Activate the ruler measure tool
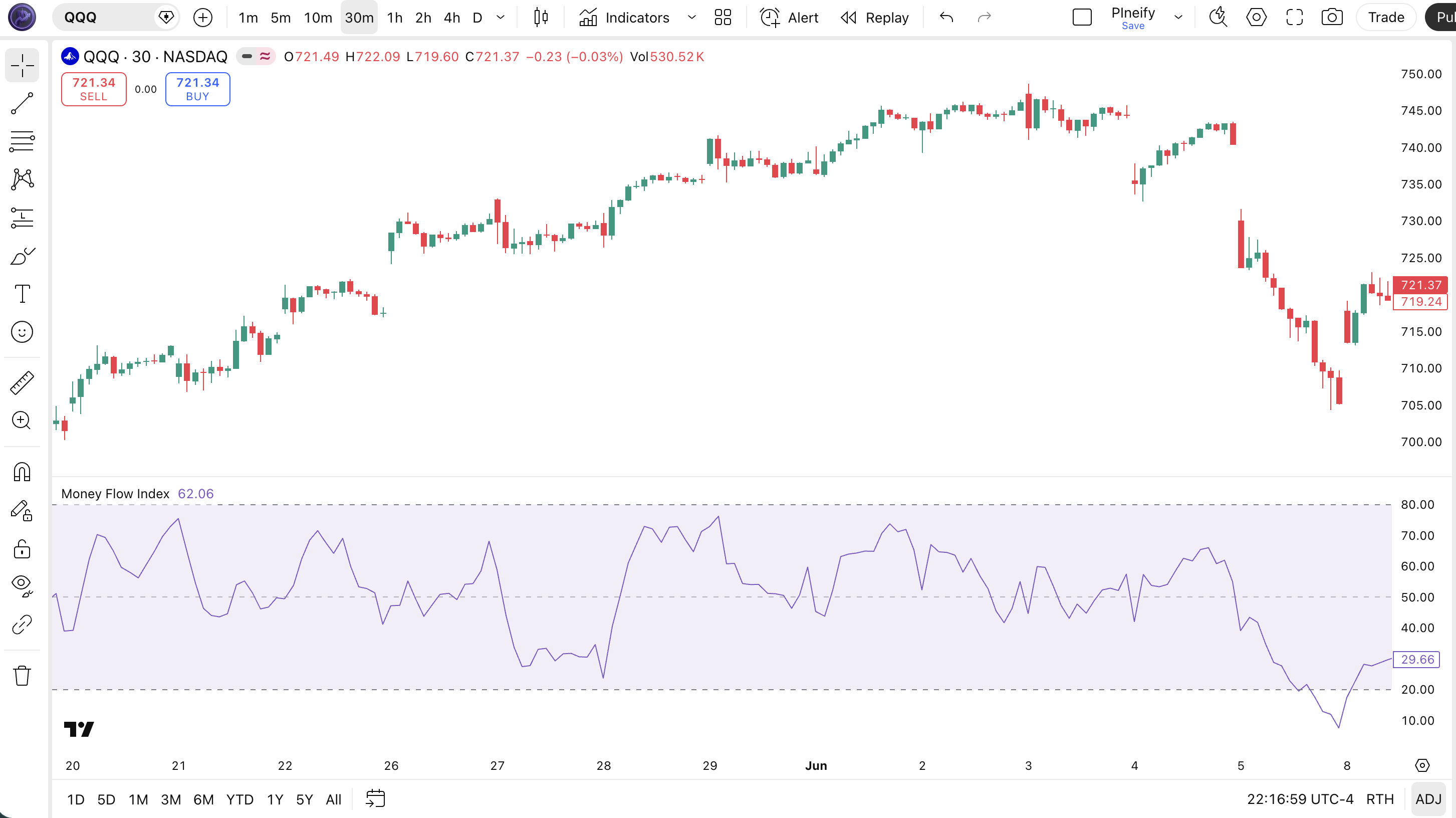The image size is (1456, 818). click(22, 383)
